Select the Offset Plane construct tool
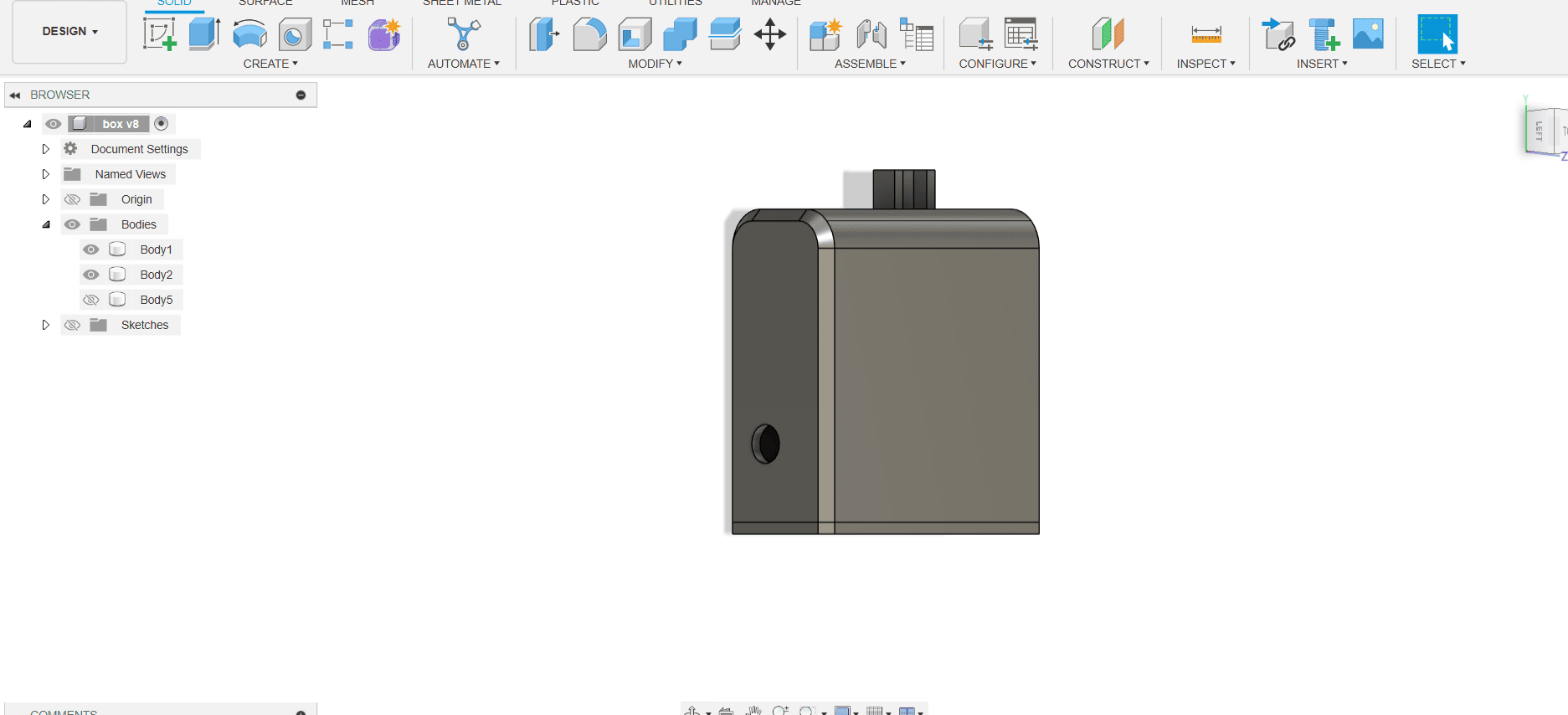Viewport: 1568px width, 715px height. 1108,34
